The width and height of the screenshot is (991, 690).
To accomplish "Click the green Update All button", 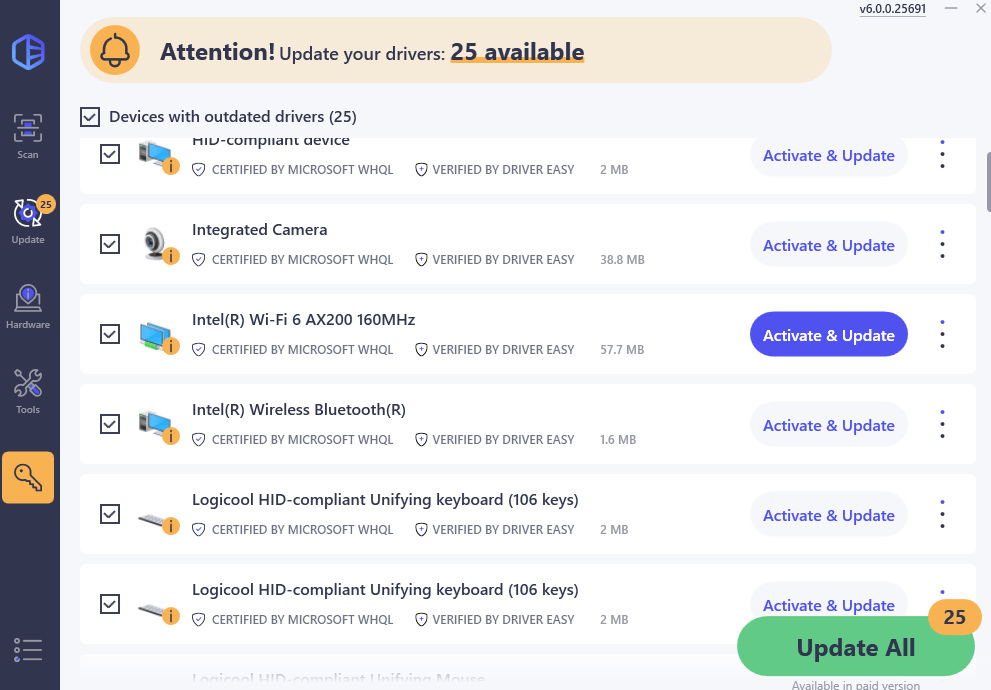I will point(855,648).
